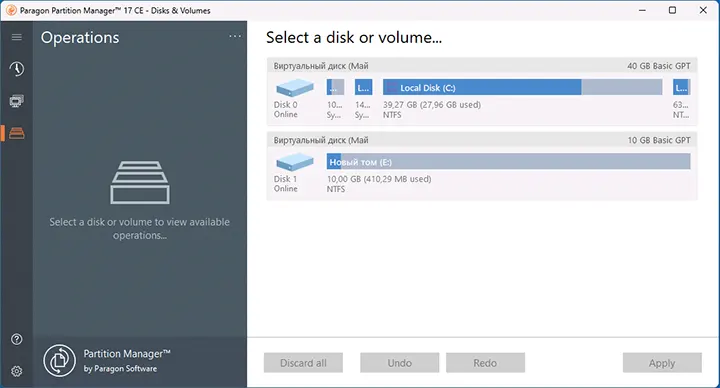The height and width of the screenshot is (388, 720).
Task: Click the Disk 0 Online label
Action: pyautogui.click(x=286, y=110)
